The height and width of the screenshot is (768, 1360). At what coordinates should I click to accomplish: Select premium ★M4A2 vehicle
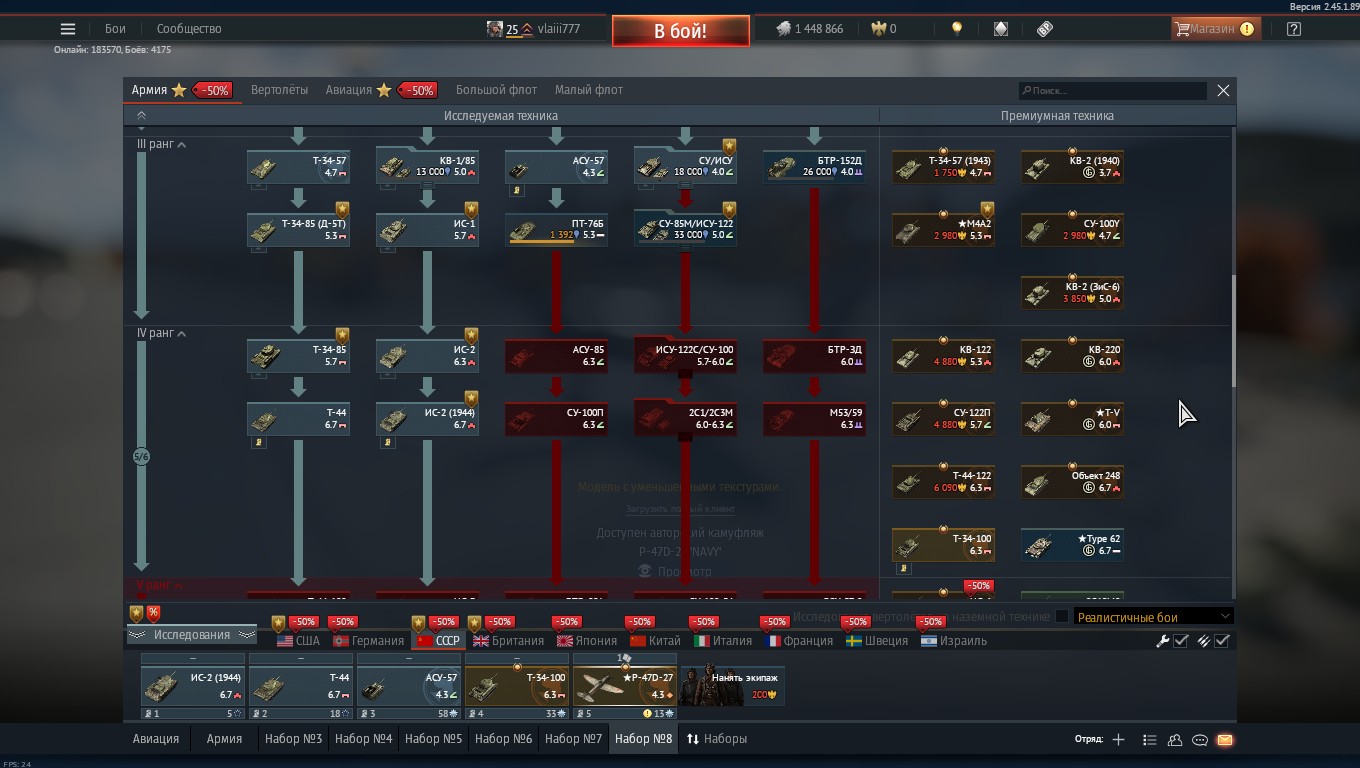[943, 230]
